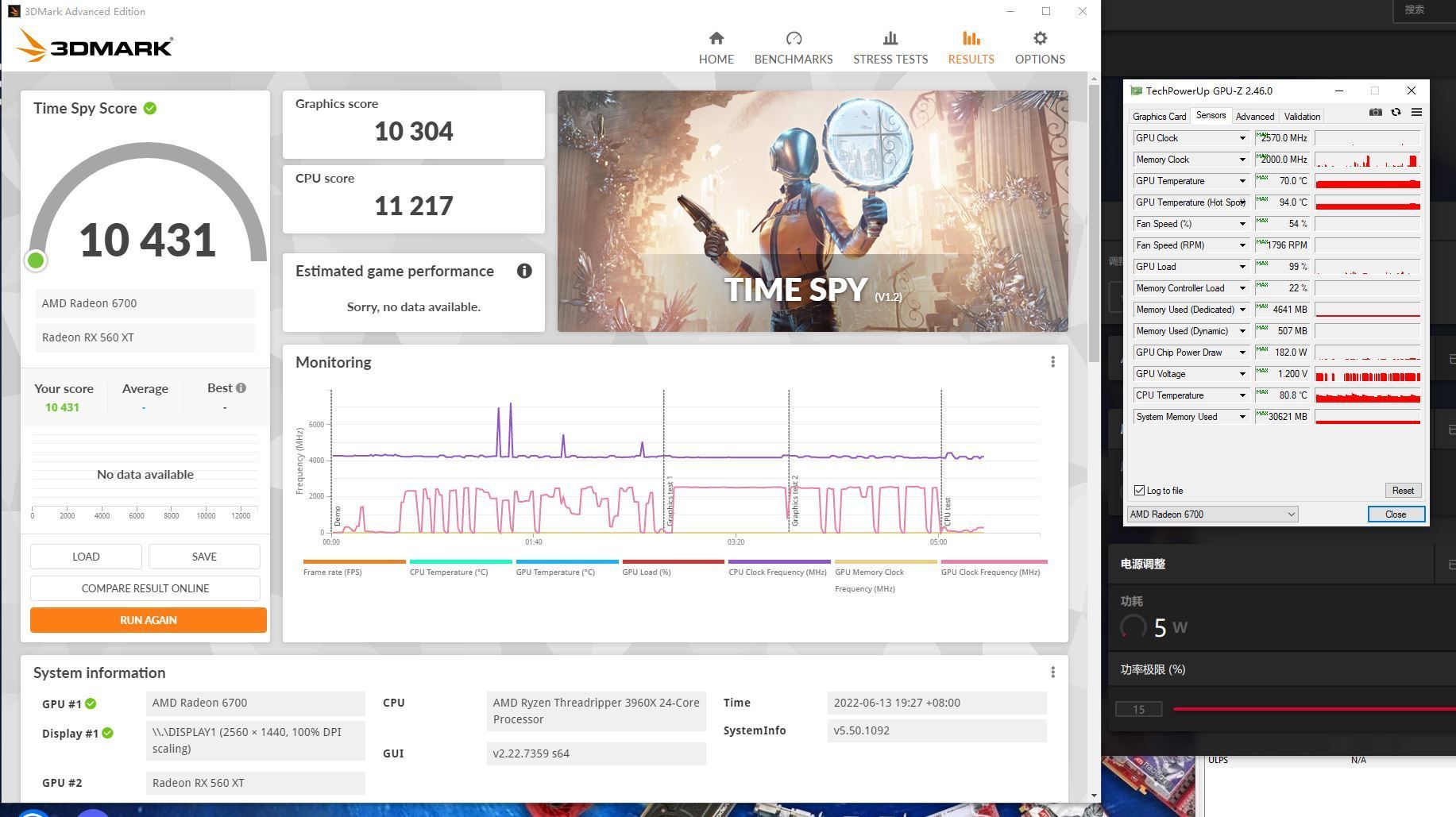Viewport: 1456px width, 817px height.
Task: Open the GPU-Z hamburger menu
Action: 1416,113
